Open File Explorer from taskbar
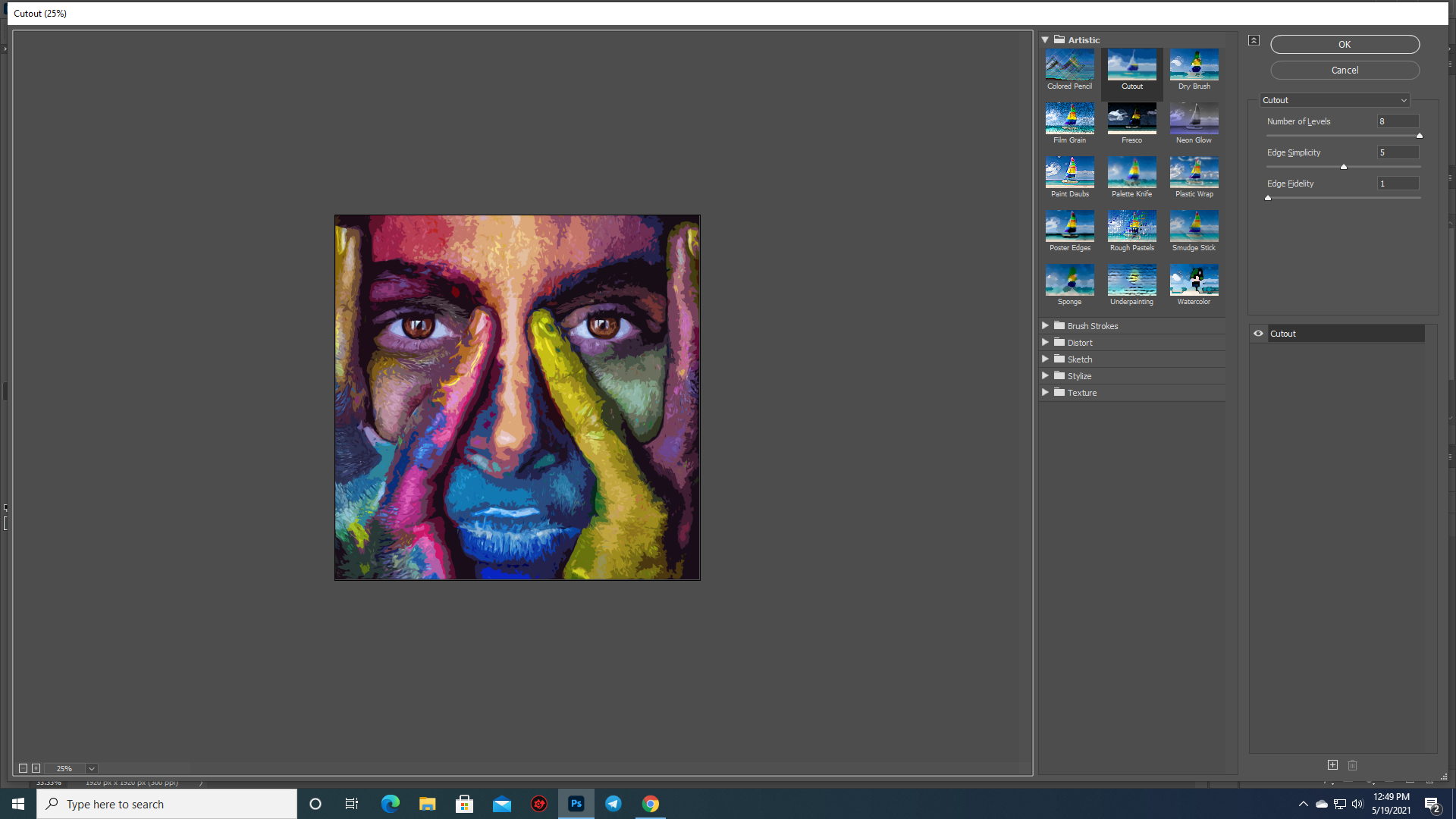The width and height of the screenshot is (1456, 819). tap(427, 804)
